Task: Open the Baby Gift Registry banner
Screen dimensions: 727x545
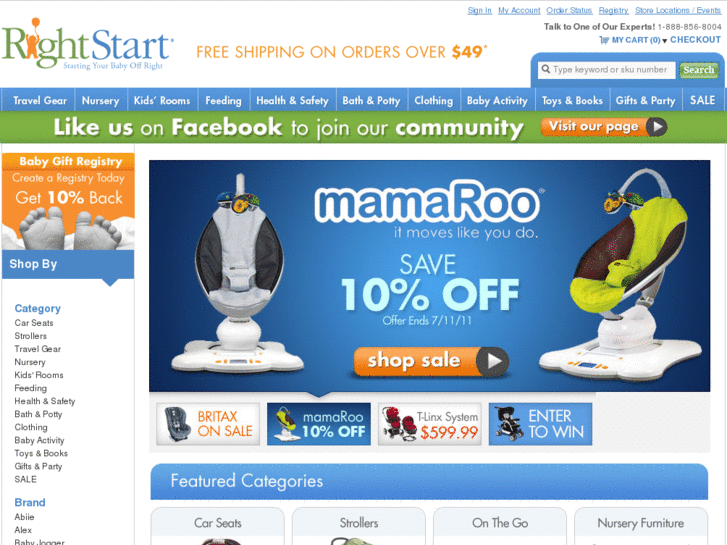Action: pos(68,201)
